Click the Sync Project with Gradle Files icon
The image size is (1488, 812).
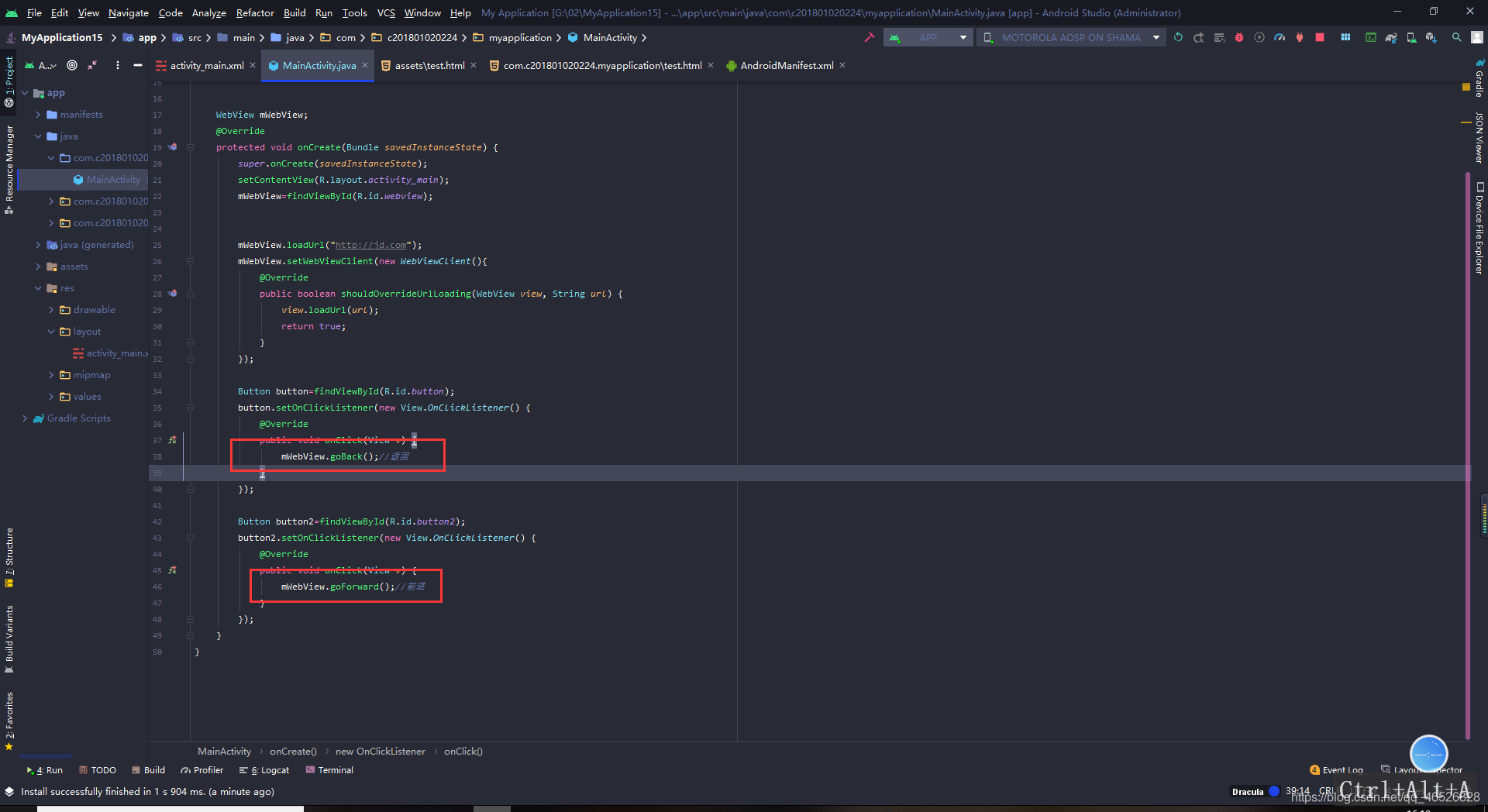(x=1391, y=37)
